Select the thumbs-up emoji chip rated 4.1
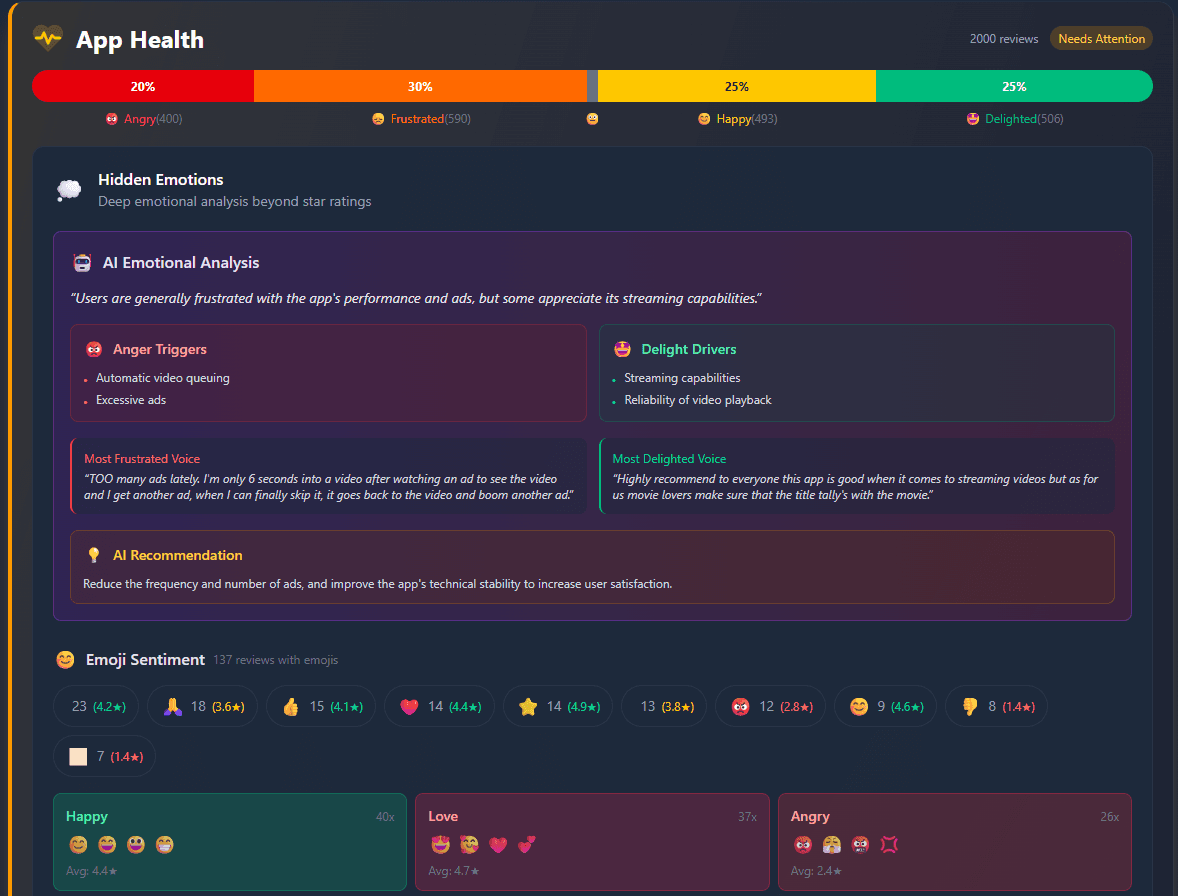This screenshot has height=896, width=1178. [320, 706]
